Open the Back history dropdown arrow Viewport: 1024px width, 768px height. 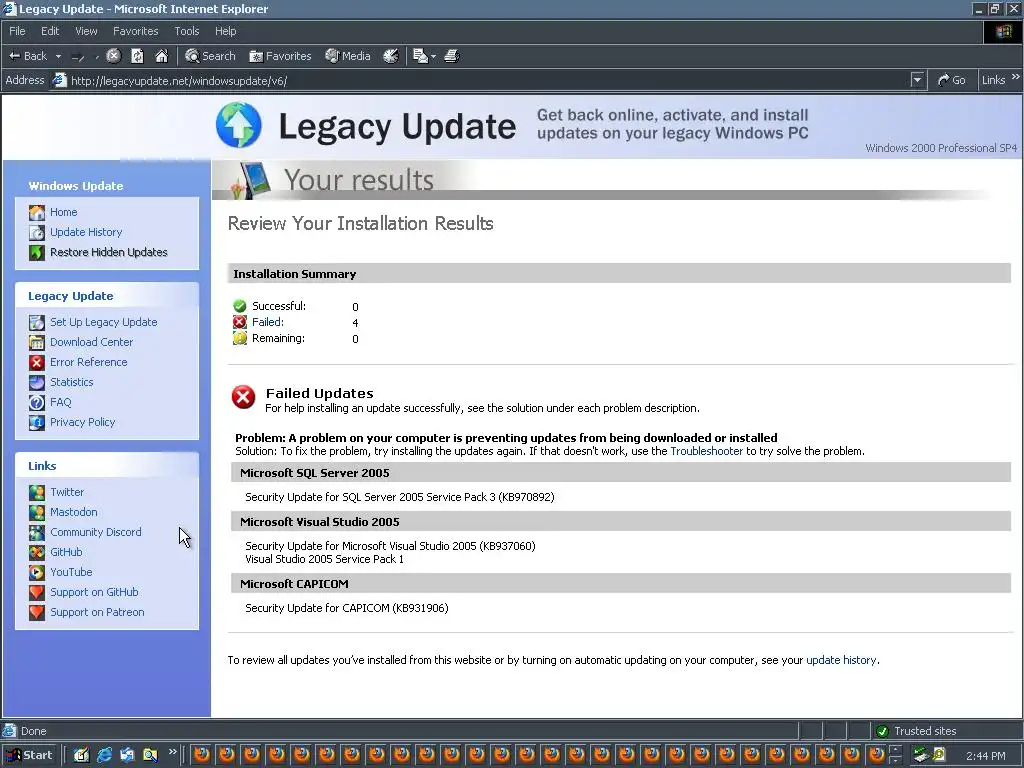pyautogui.click(x=58, y=56)
